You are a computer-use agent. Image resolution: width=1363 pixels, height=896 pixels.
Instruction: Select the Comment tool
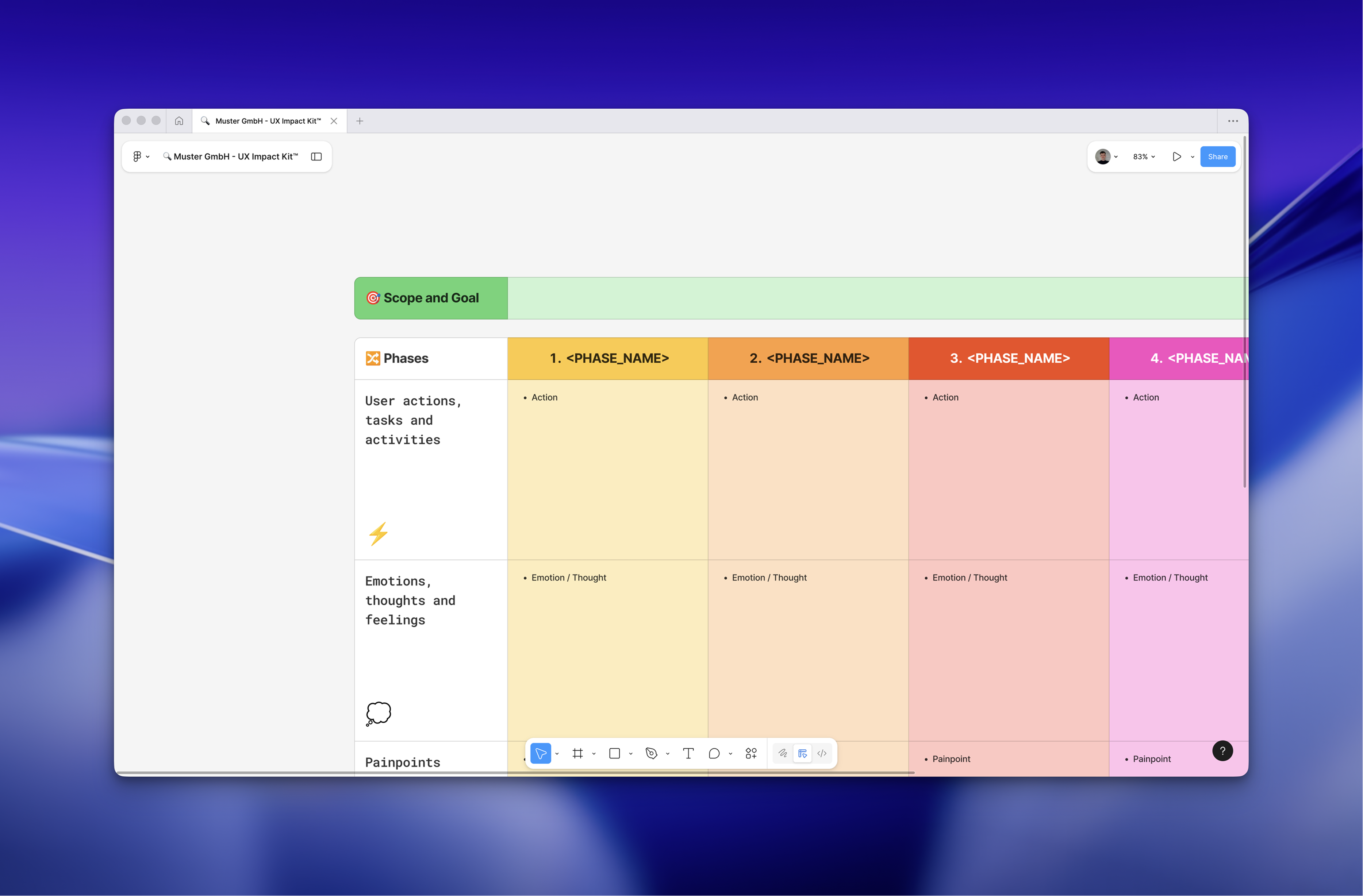tap(714, 753)
